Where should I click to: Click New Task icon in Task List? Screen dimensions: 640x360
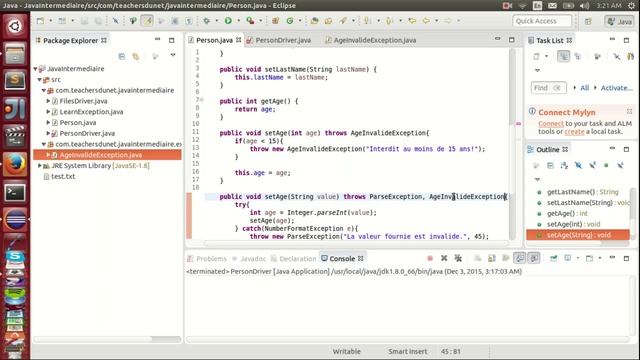536,56
